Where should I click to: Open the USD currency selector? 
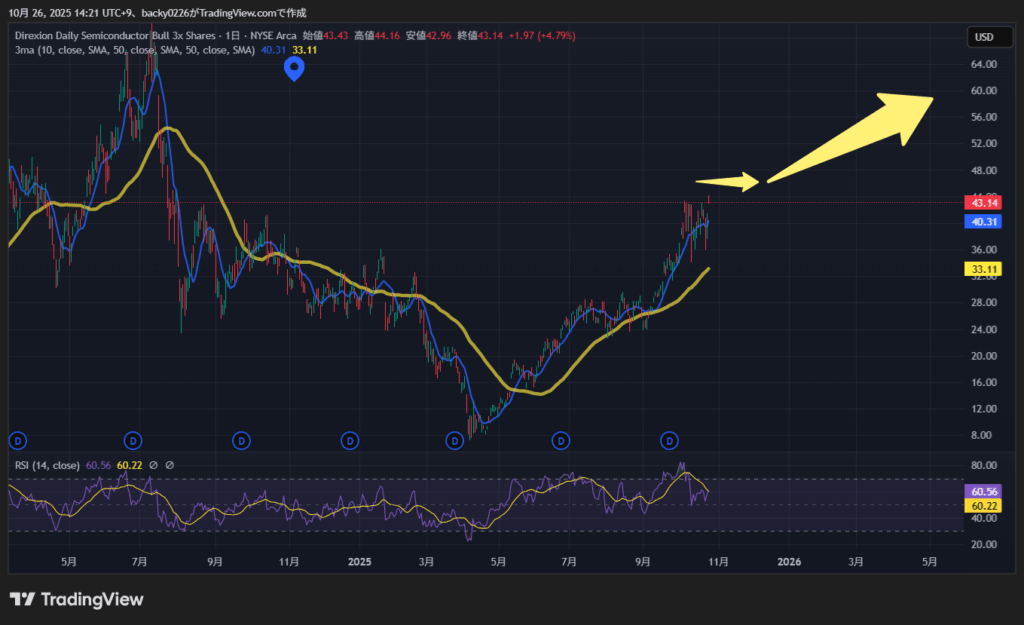(983, 37)
